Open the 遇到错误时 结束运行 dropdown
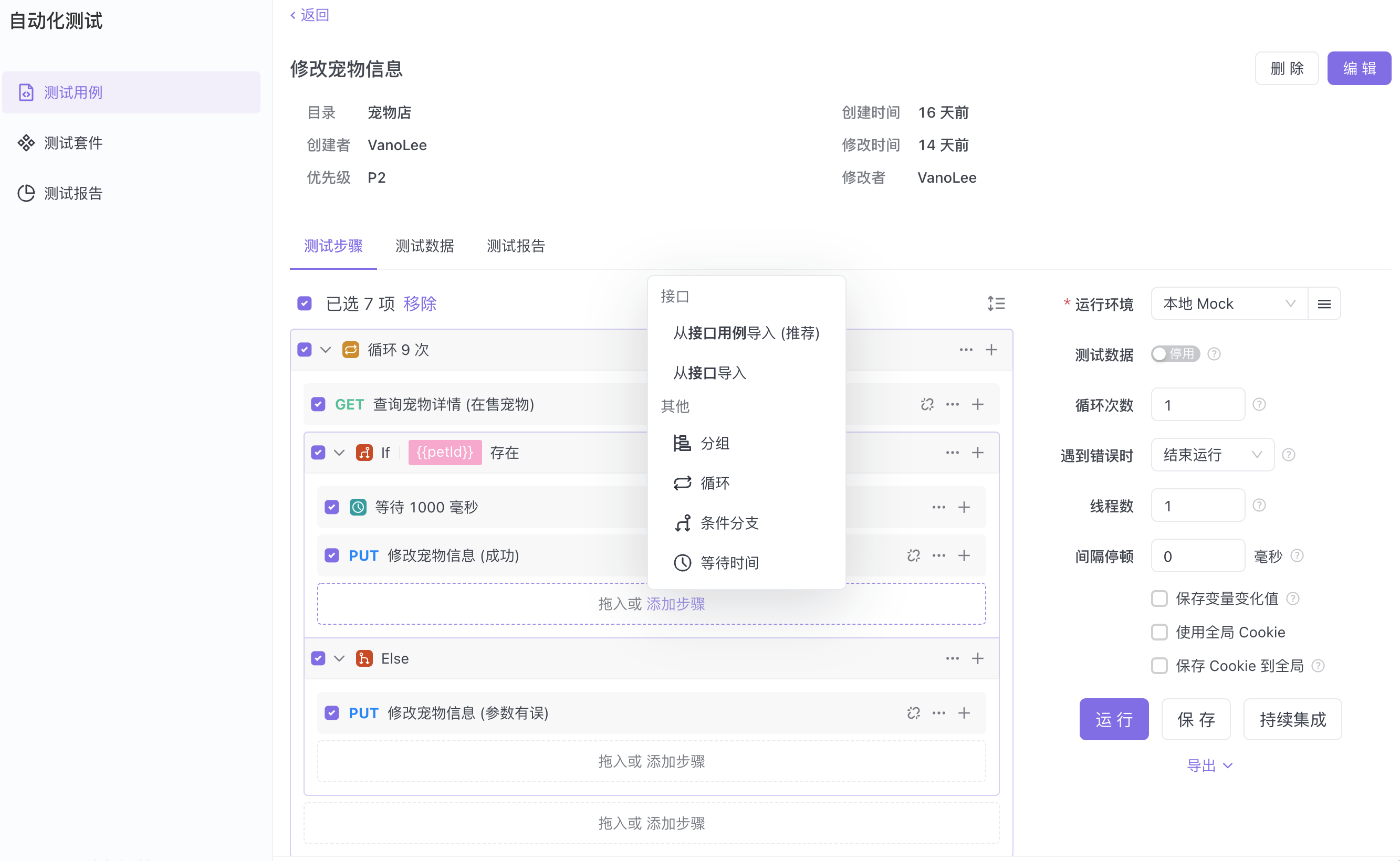1400x861 pixels. (x=1213, y=455)
